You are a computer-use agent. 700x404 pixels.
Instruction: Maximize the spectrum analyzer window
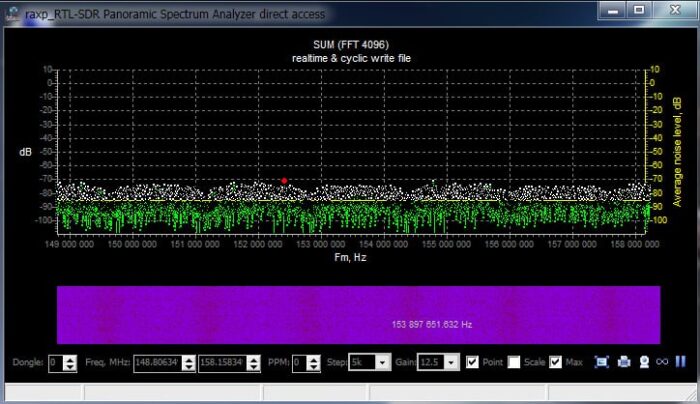[x=637, y=11]
